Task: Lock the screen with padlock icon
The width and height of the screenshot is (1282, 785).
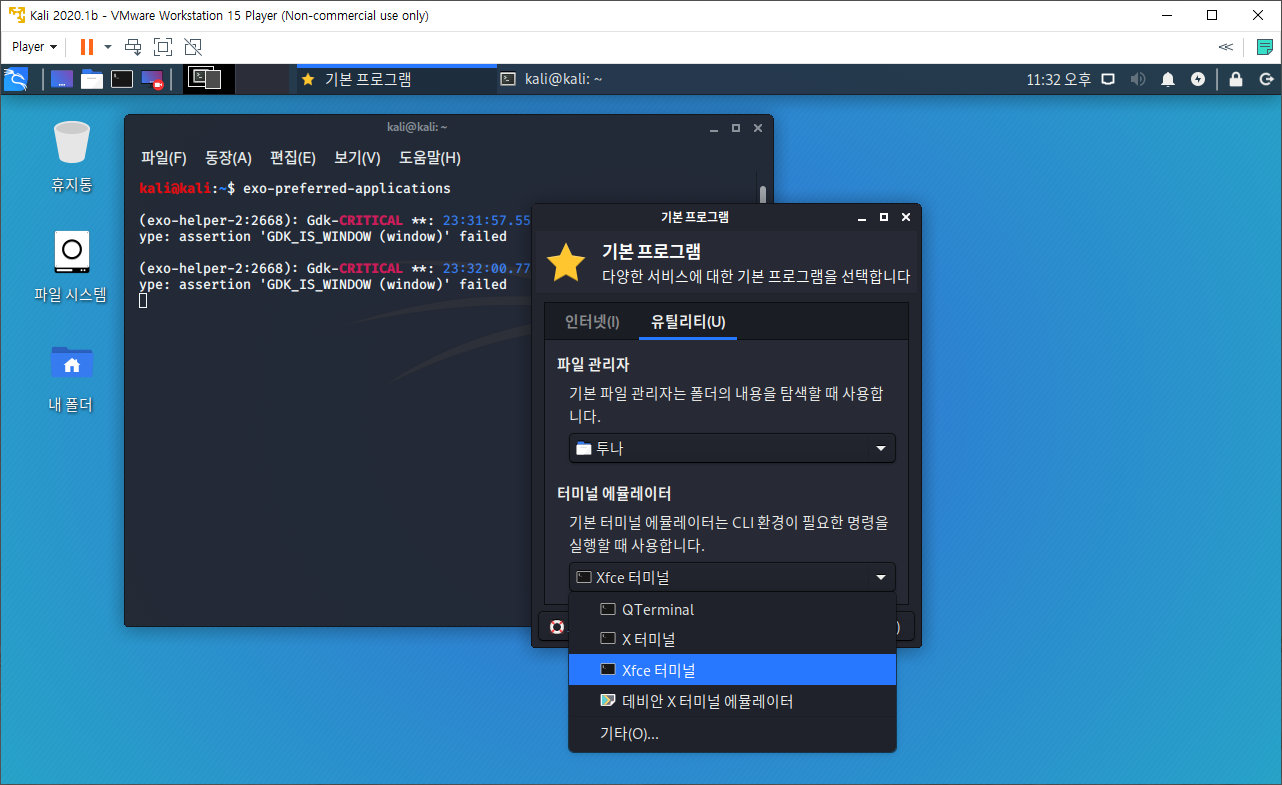Action: (x=1236, y=79)
